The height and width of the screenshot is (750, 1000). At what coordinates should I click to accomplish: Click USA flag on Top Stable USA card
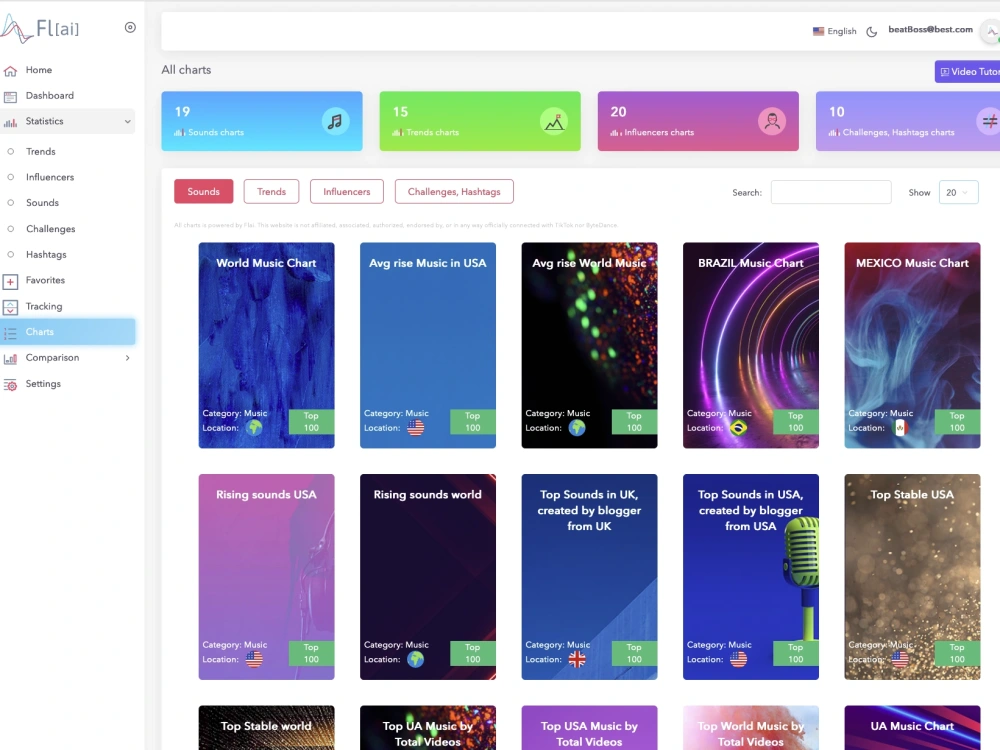coord(901,659)
